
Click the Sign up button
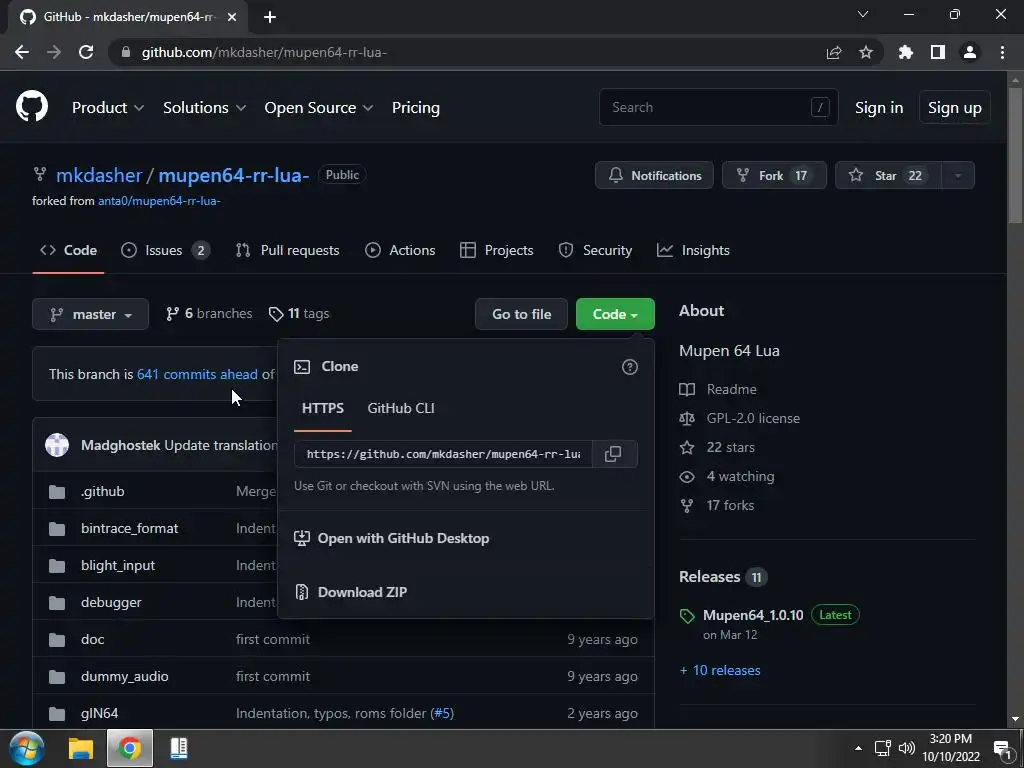pyautogui.click(x=955, y=108)
